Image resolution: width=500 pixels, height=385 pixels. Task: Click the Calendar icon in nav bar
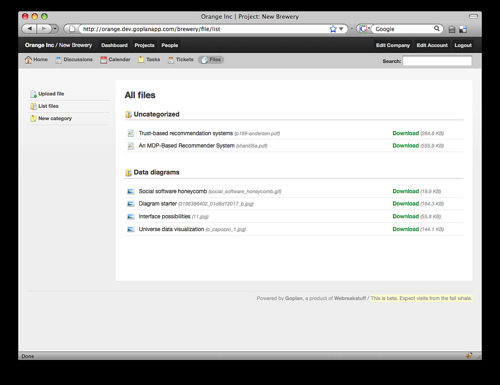click(x=104, y=60)
